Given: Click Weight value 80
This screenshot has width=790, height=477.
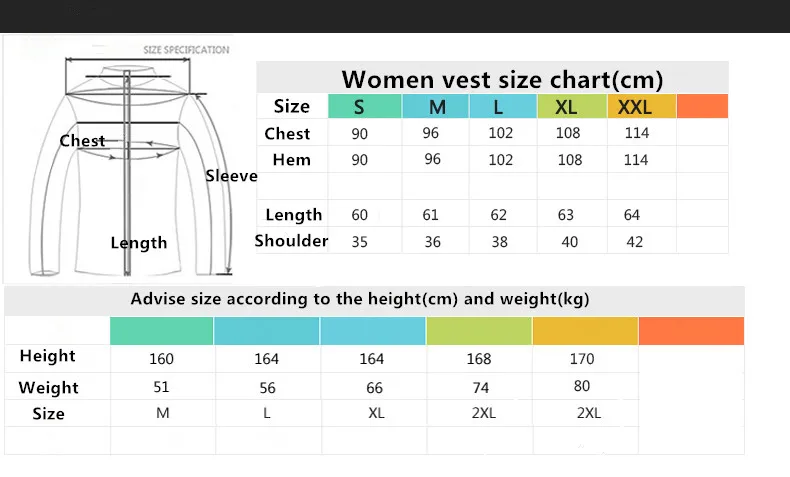Looking at the screenshot, I should (582, 386).
